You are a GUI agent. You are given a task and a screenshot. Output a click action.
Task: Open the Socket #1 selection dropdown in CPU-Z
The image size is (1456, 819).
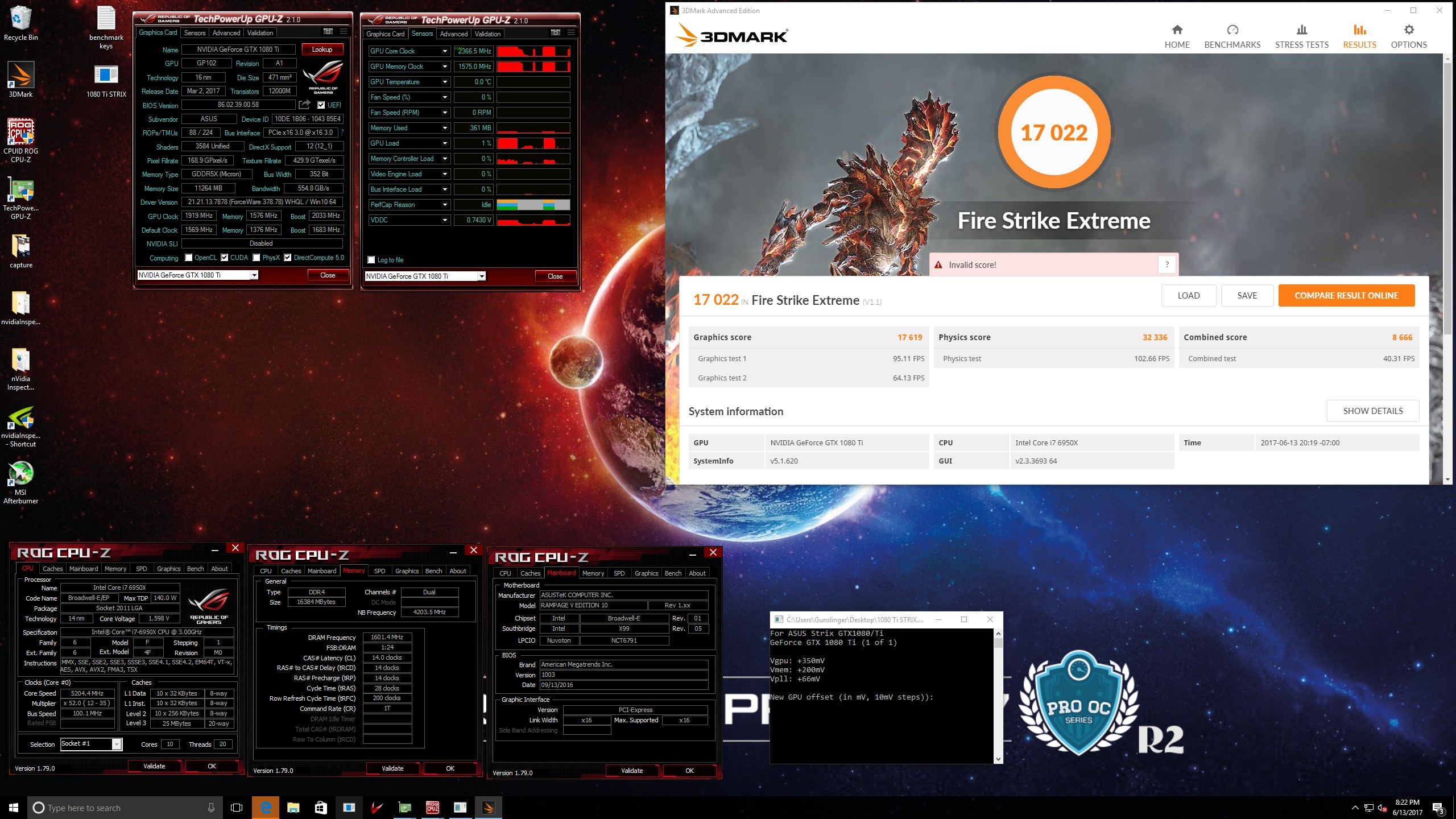pos(117,744)
